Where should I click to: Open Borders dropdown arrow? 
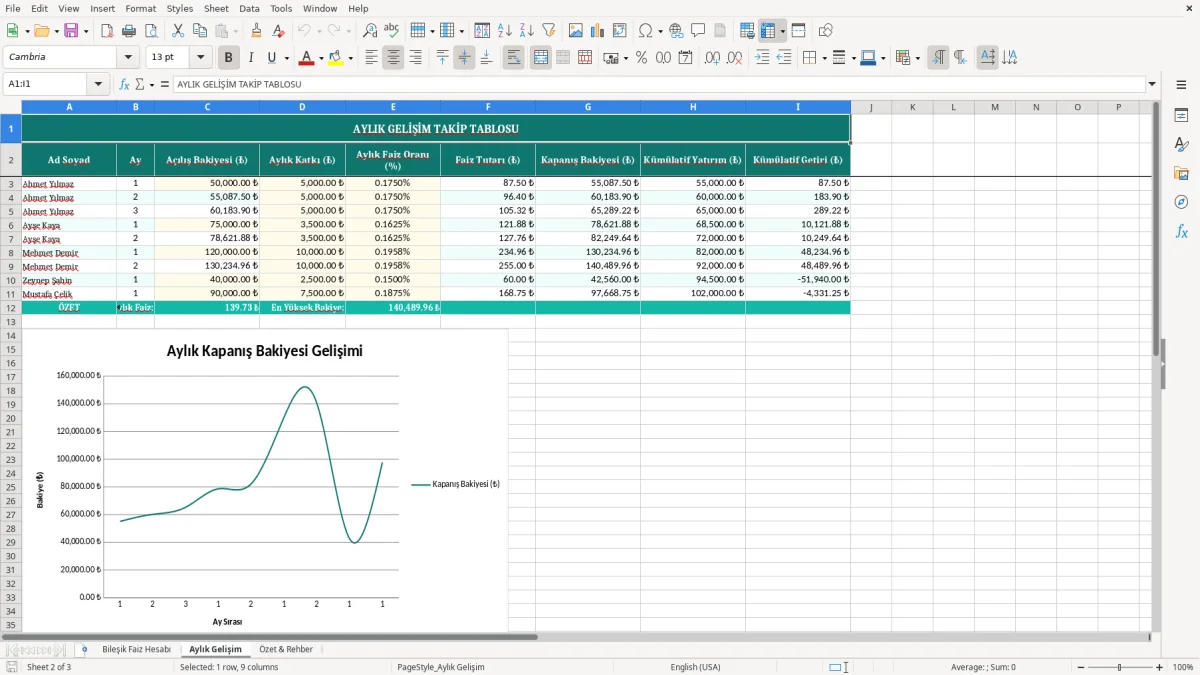pos(824,58)
